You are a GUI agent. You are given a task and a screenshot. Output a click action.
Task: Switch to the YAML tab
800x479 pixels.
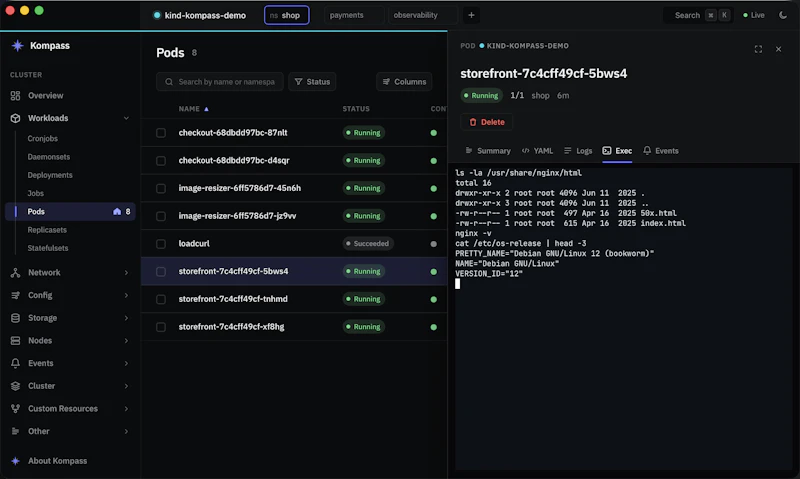537,150
